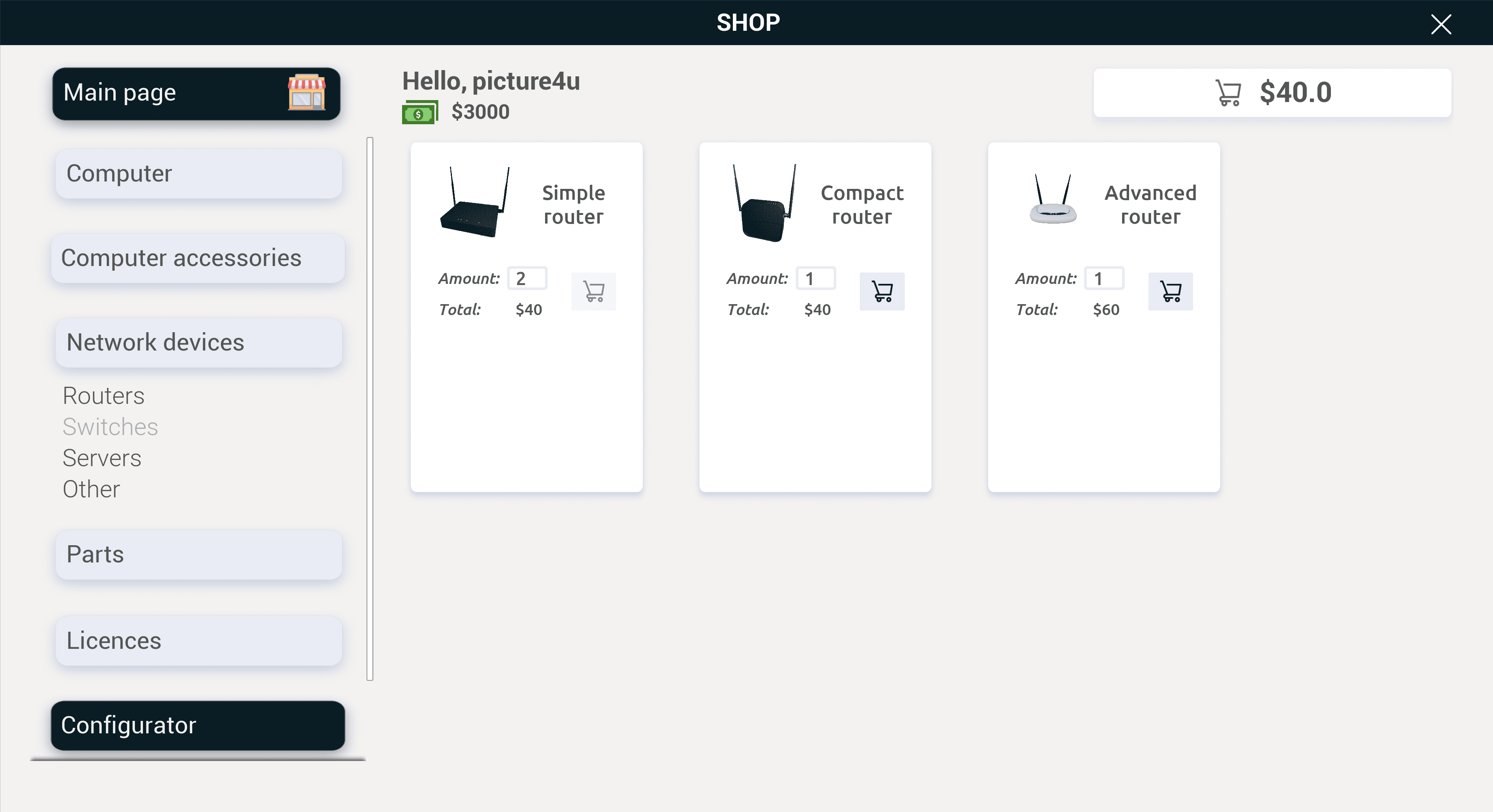Edit Compact router amount field
This screenshot has height=812, width=1493.
(815, 278)
